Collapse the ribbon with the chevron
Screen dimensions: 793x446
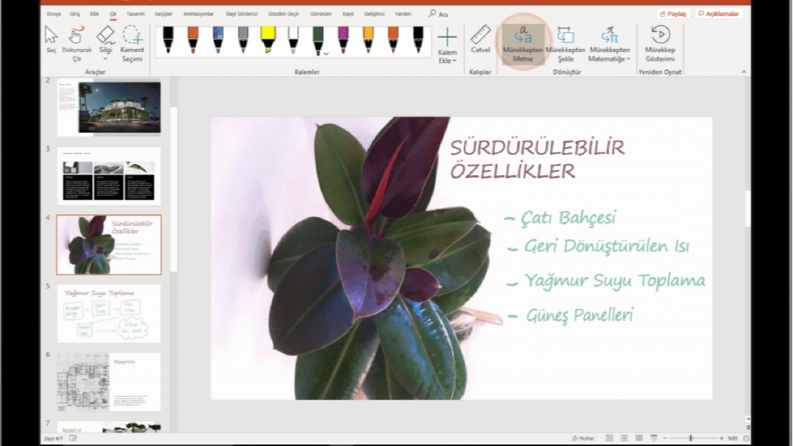[x=743, y=72]
